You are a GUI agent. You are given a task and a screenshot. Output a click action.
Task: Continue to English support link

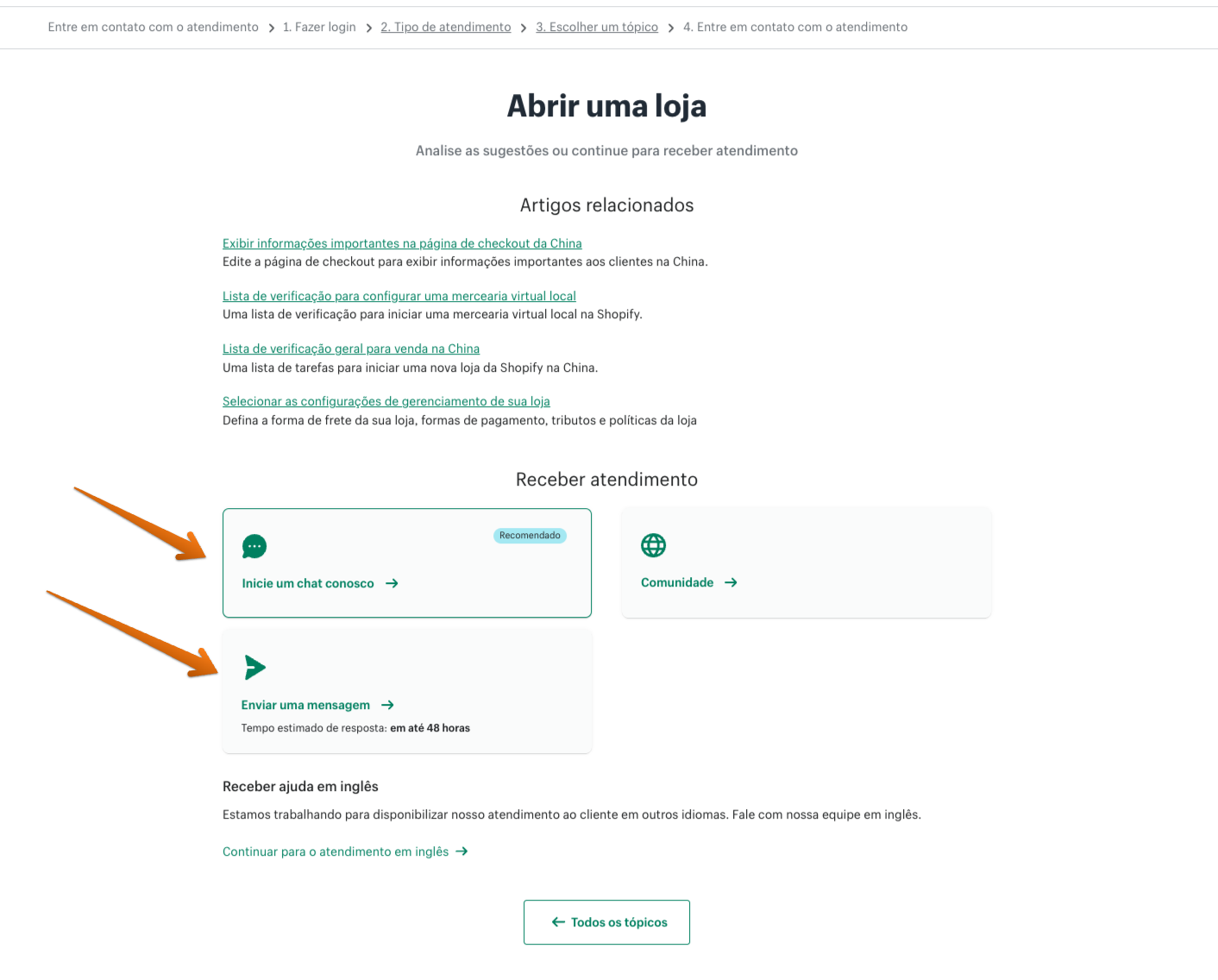click(336, 852)
